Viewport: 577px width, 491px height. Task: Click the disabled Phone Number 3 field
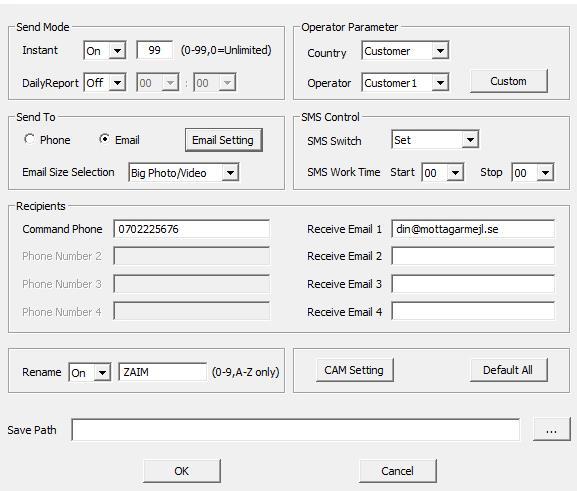pos(191,284)
